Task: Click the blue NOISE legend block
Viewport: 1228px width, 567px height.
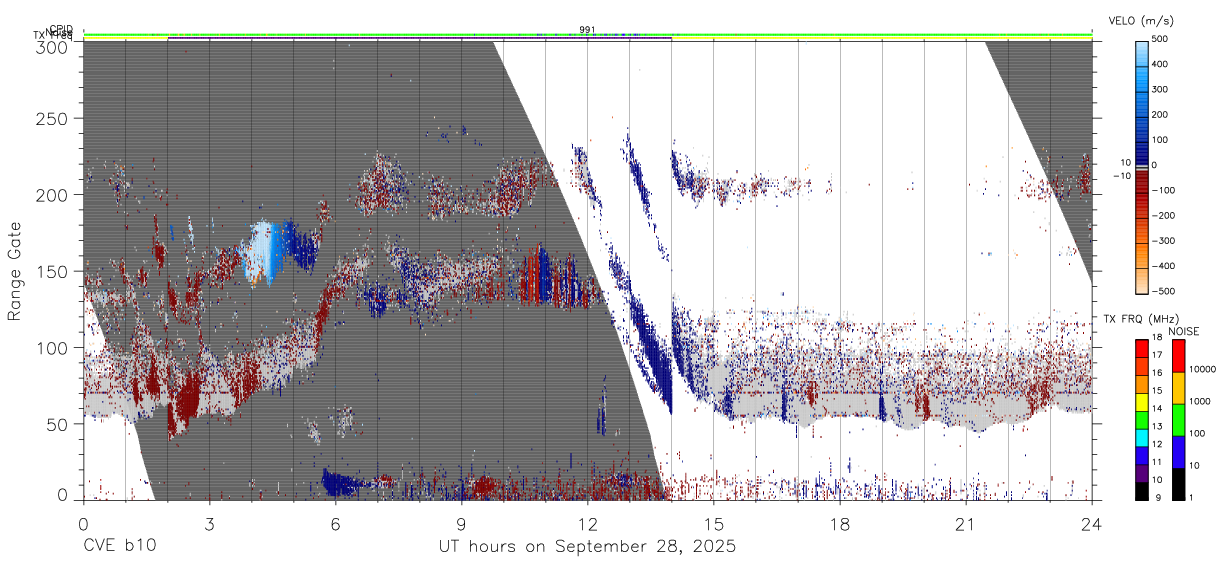Action: click(x=1177, y=452)
